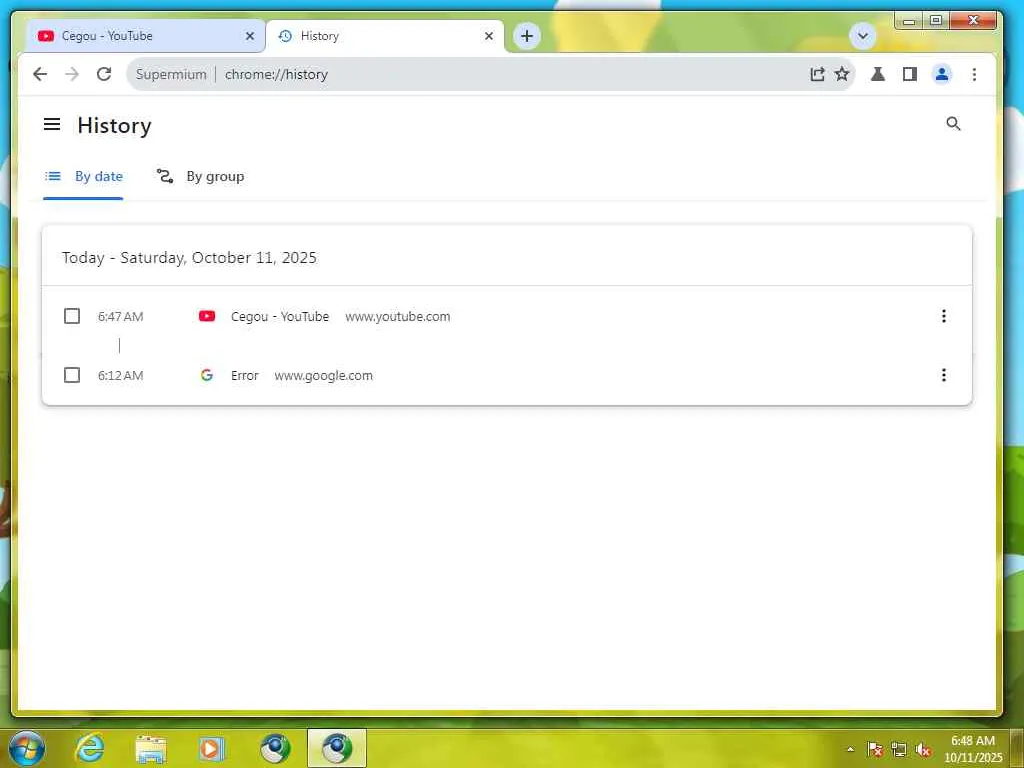
Task: Bookmark this page with the star icon
Action: tap(842, 74)
